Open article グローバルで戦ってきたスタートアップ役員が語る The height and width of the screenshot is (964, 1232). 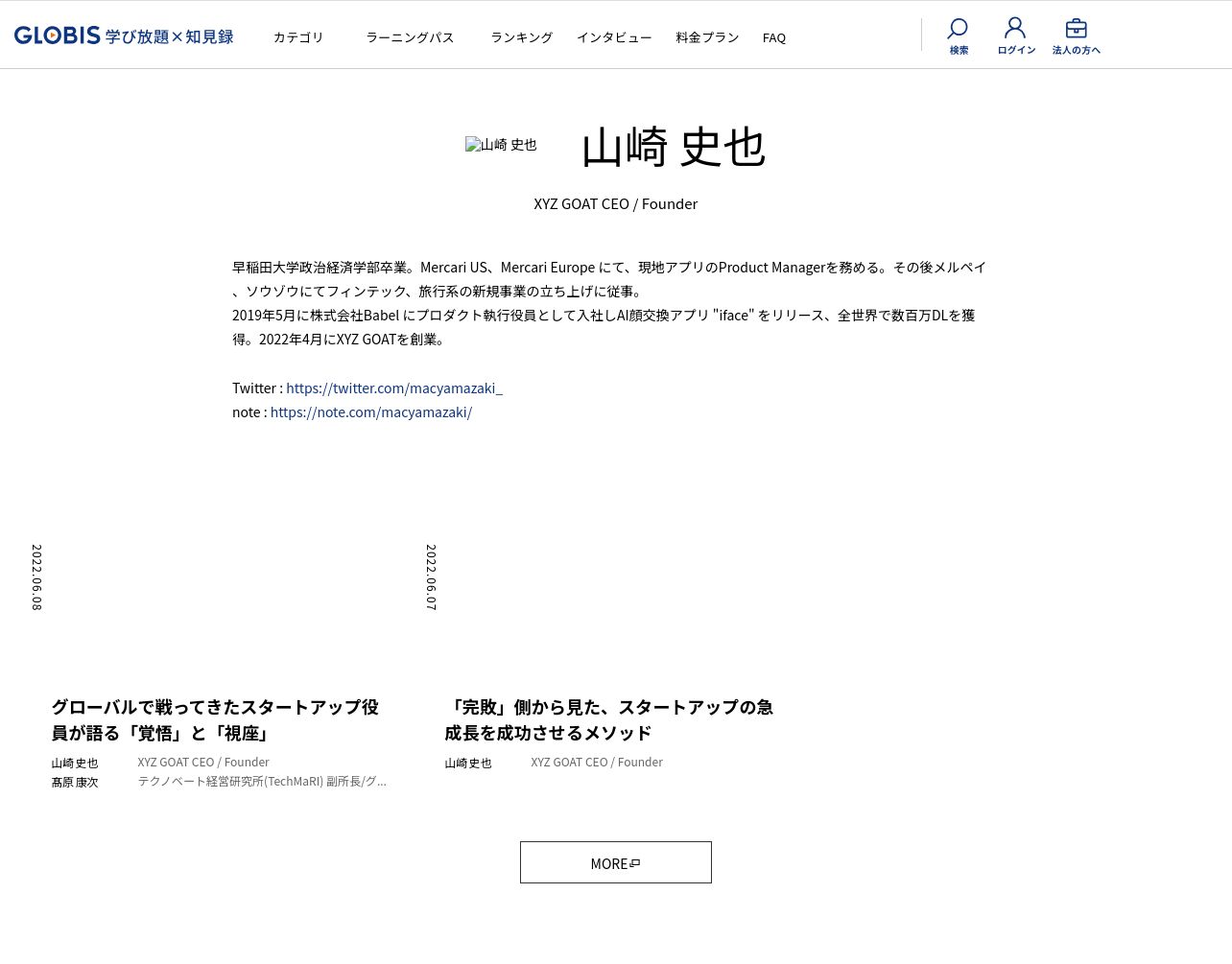[215, 719]
